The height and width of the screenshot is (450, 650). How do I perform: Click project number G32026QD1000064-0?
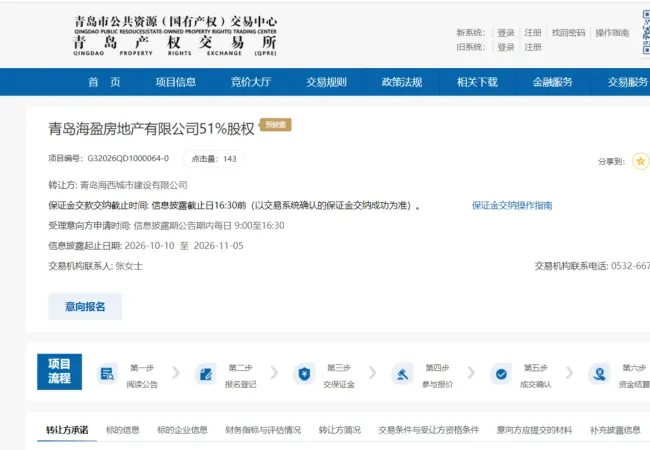click(x=128, y=158)
